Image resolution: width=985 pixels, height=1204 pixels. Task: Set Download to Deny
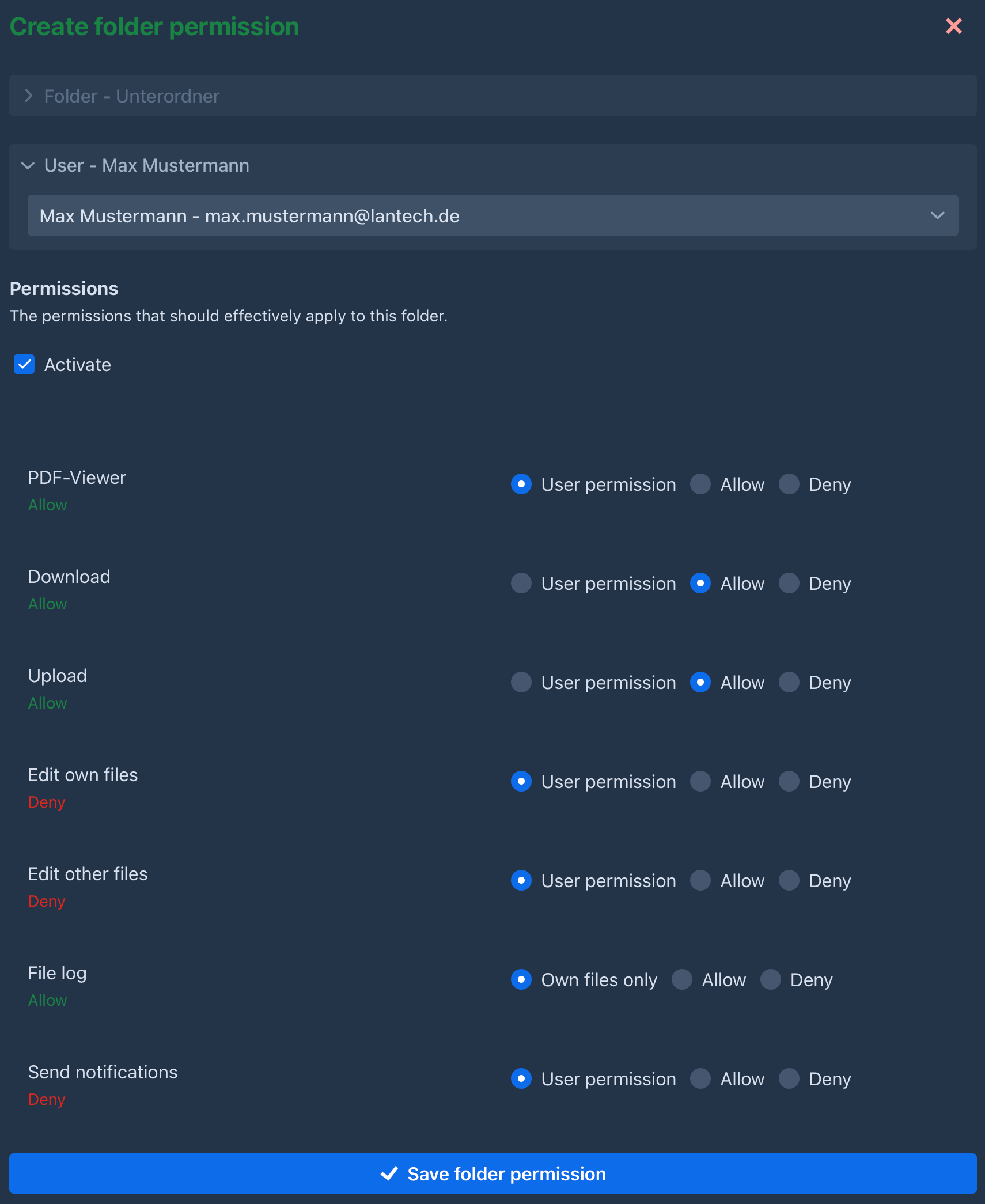[x=789, y=583]
